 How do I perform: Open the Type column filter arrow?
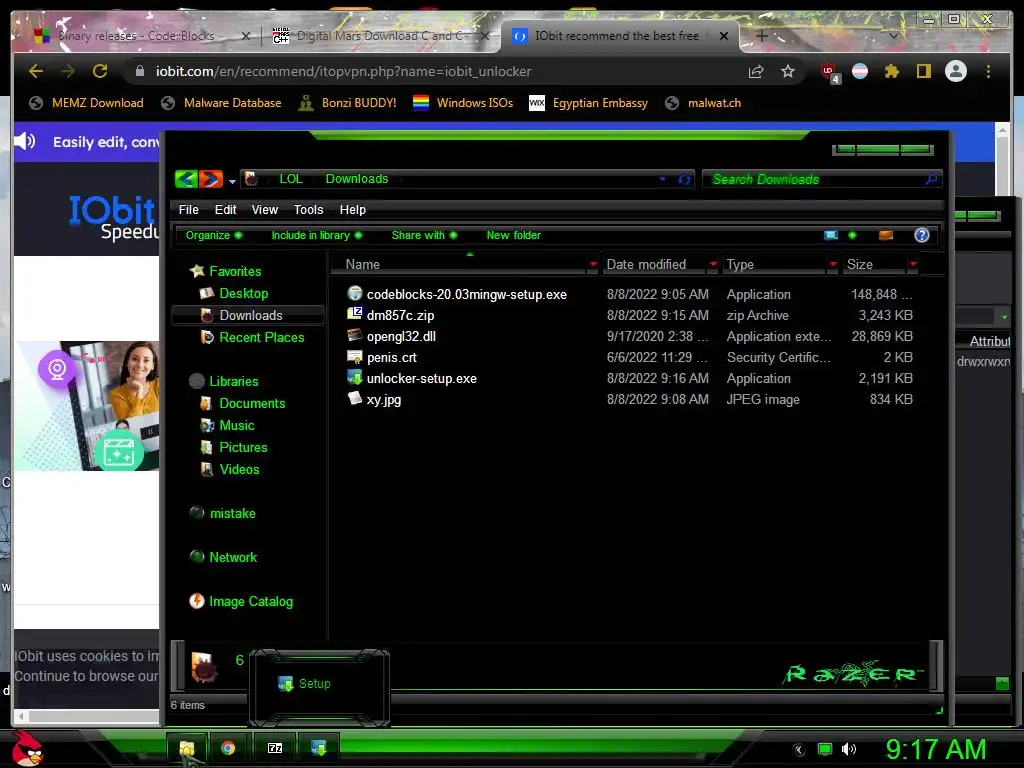click(833, 264)
